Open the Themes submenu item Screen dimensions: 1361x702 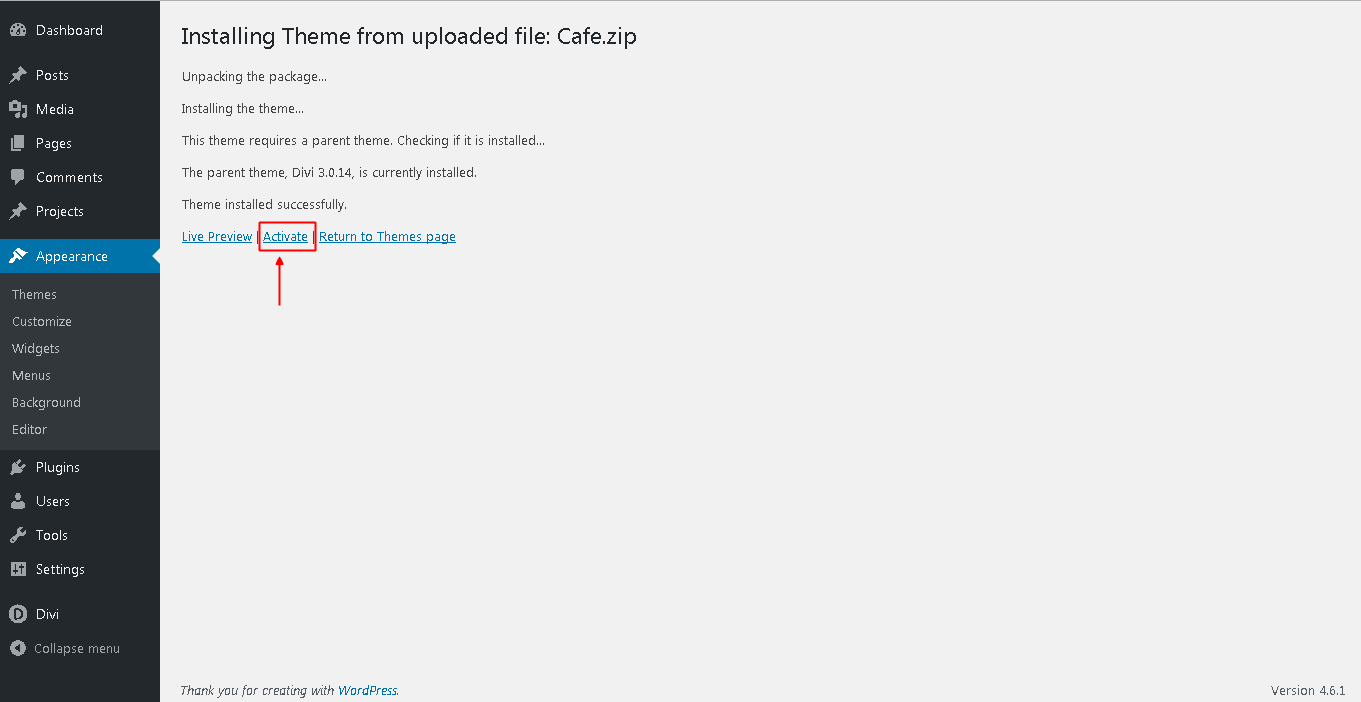click(34, 294)
